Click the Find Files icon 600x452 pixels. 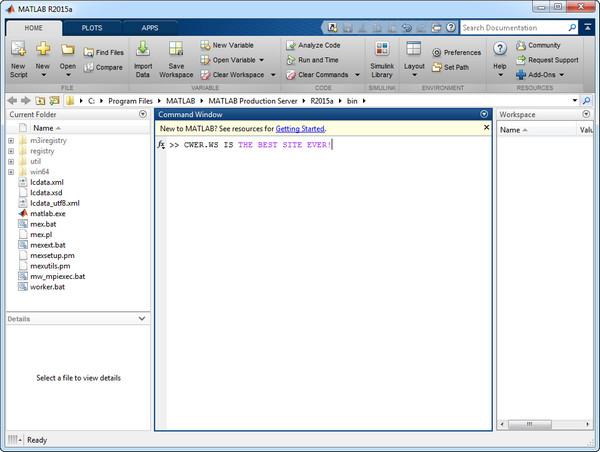[103, 52]
